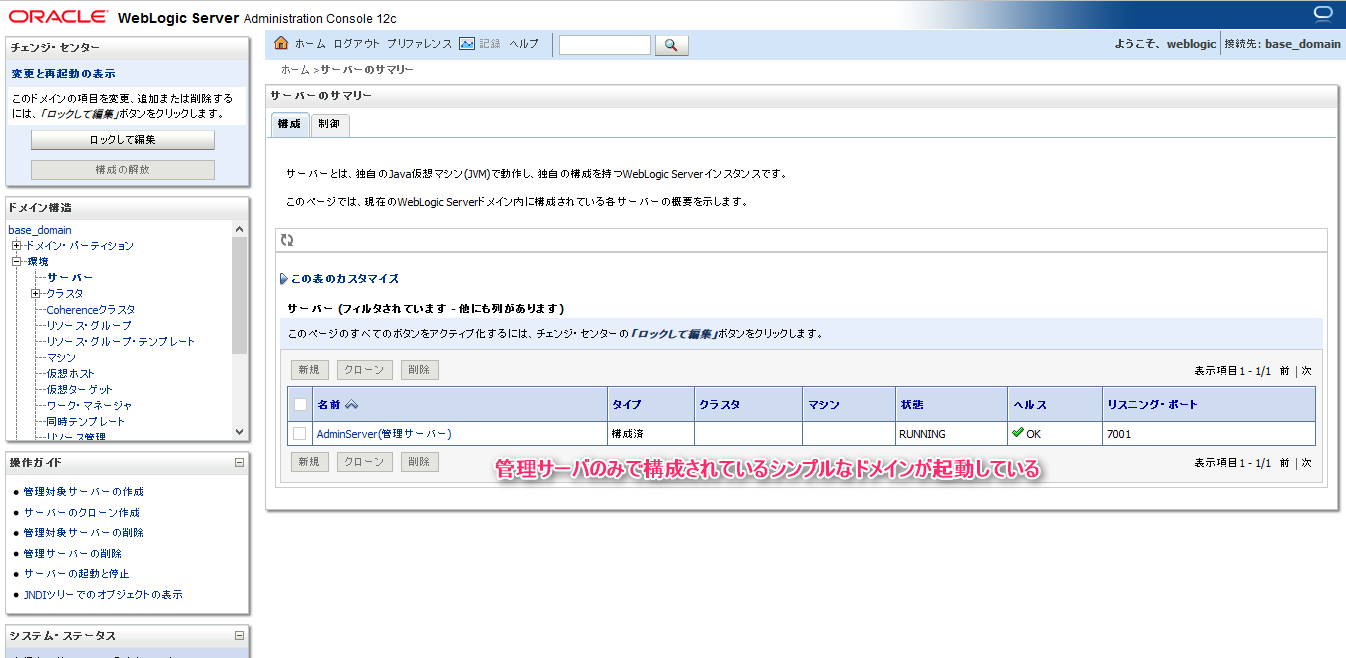Collapse the システム・ステータス panel minus icon
1346x658 pixels.
[x=239, y=636]
